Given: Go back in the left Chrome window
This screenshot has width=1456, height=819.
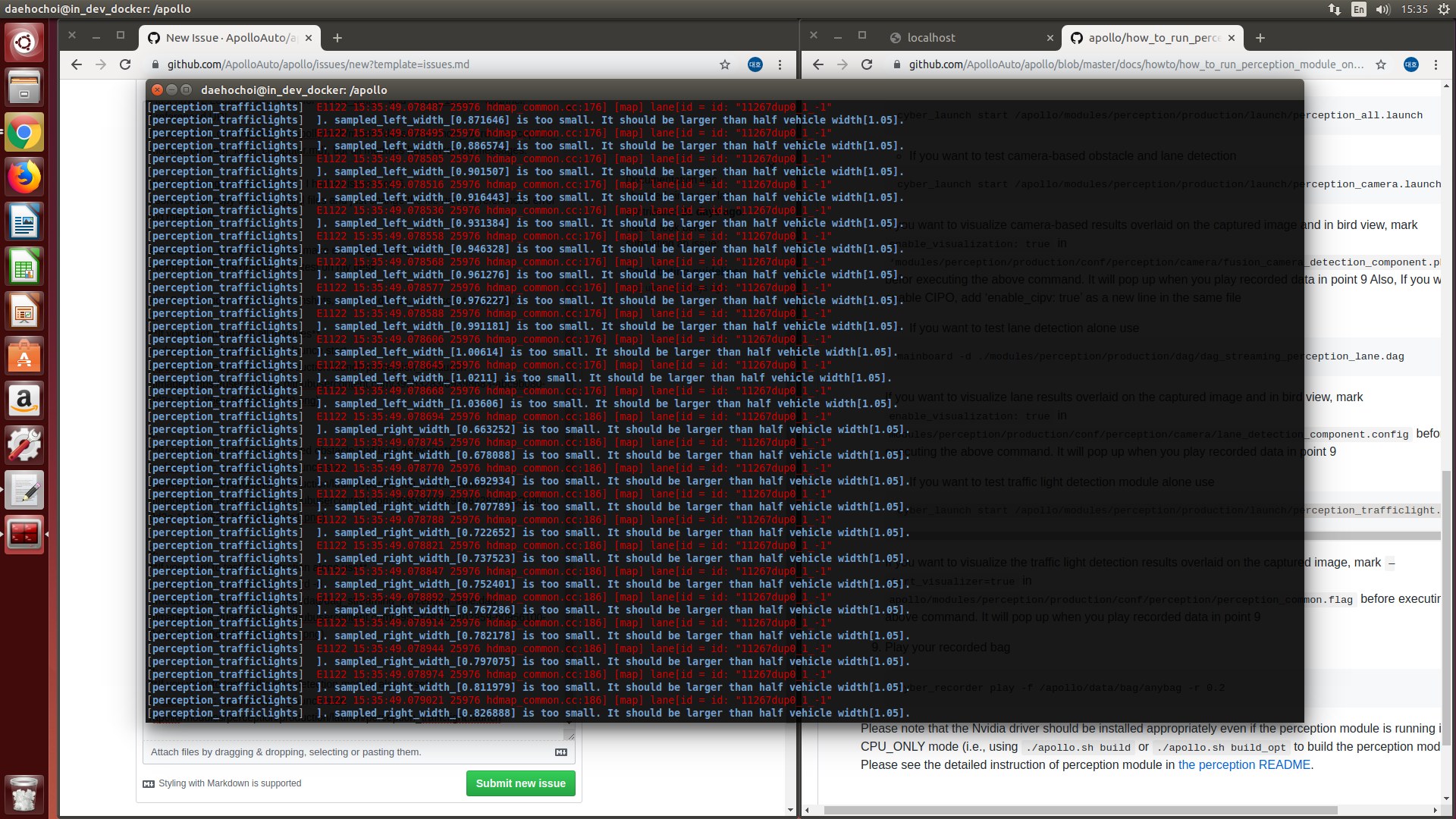Looking at the screenshot, I should (x=76, y=64).
